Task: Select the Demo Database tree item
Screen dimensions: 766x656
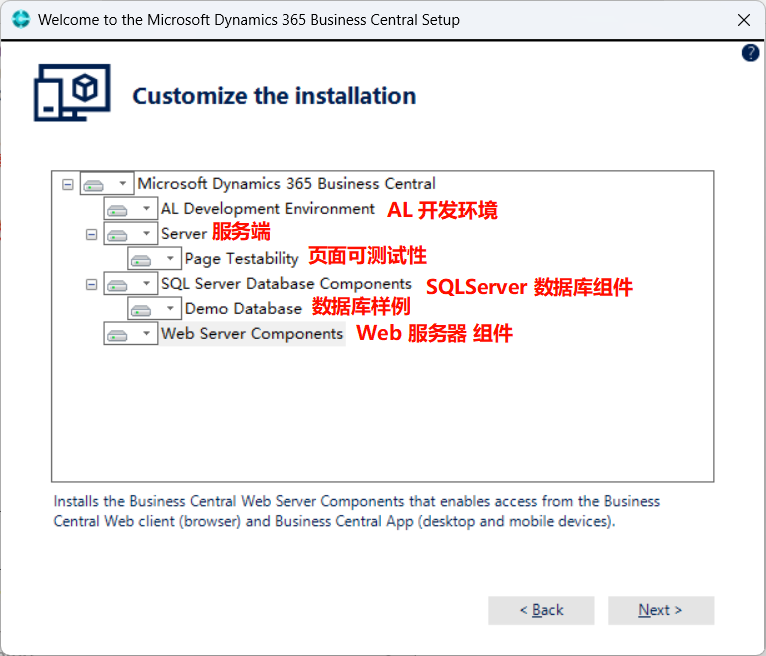Action: [x=243, y=309]
